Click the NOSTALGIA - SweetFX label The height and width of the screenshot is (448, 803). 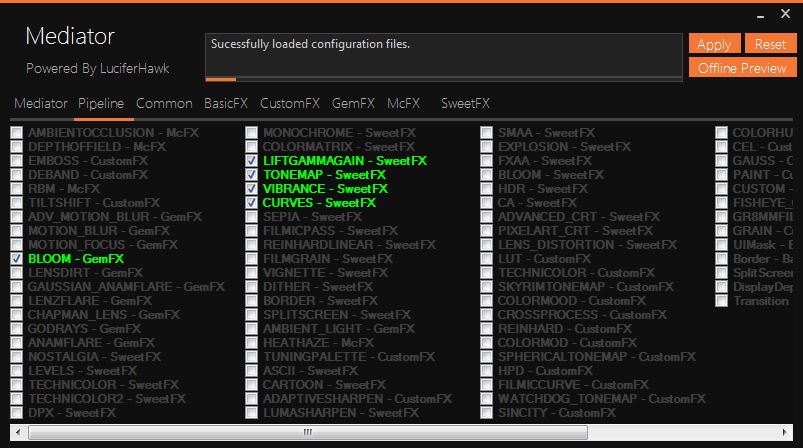click(x=95, y=357)
